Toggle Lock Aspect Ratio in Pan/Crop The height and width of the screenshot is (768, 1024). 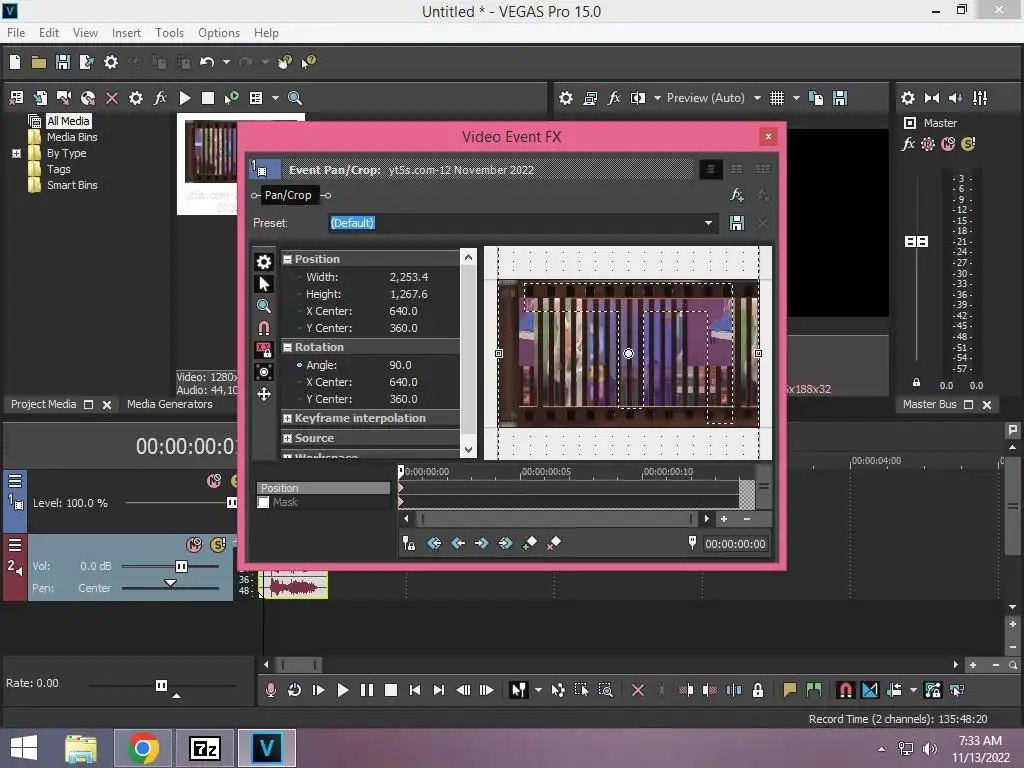click(264, 350)
